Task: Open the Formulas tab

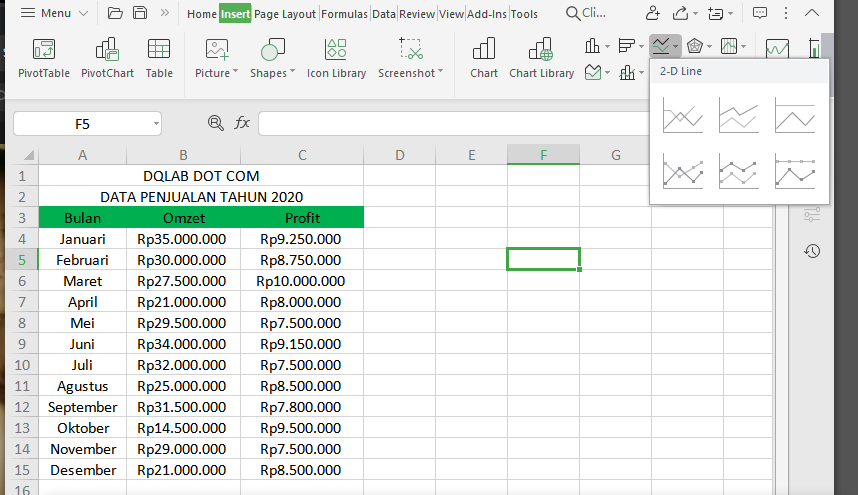Action: (x=344, y=14)
